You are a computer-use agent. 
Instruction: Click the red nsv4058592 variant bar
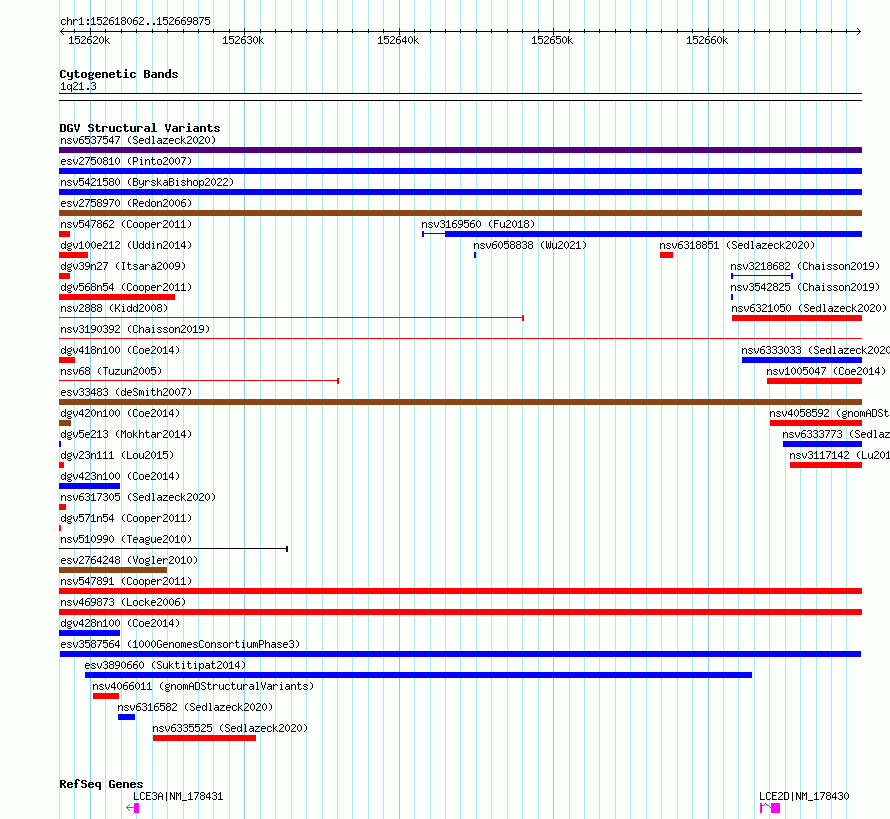816,423
